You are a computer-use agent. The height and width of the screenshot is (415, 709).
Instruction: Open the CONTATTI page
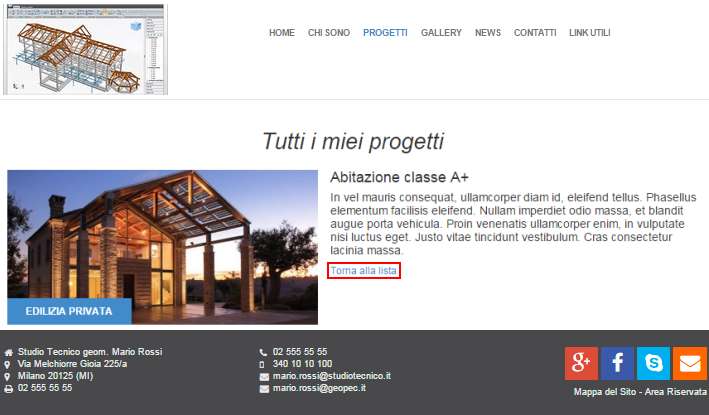(535, 33)
